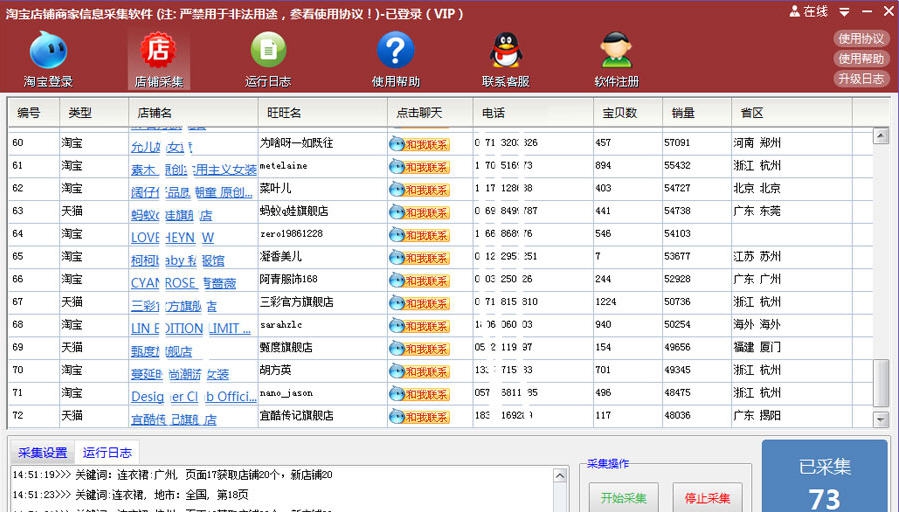Click the 停止采集 button
This screenshot has height=512, width=899.
(707, 498)
